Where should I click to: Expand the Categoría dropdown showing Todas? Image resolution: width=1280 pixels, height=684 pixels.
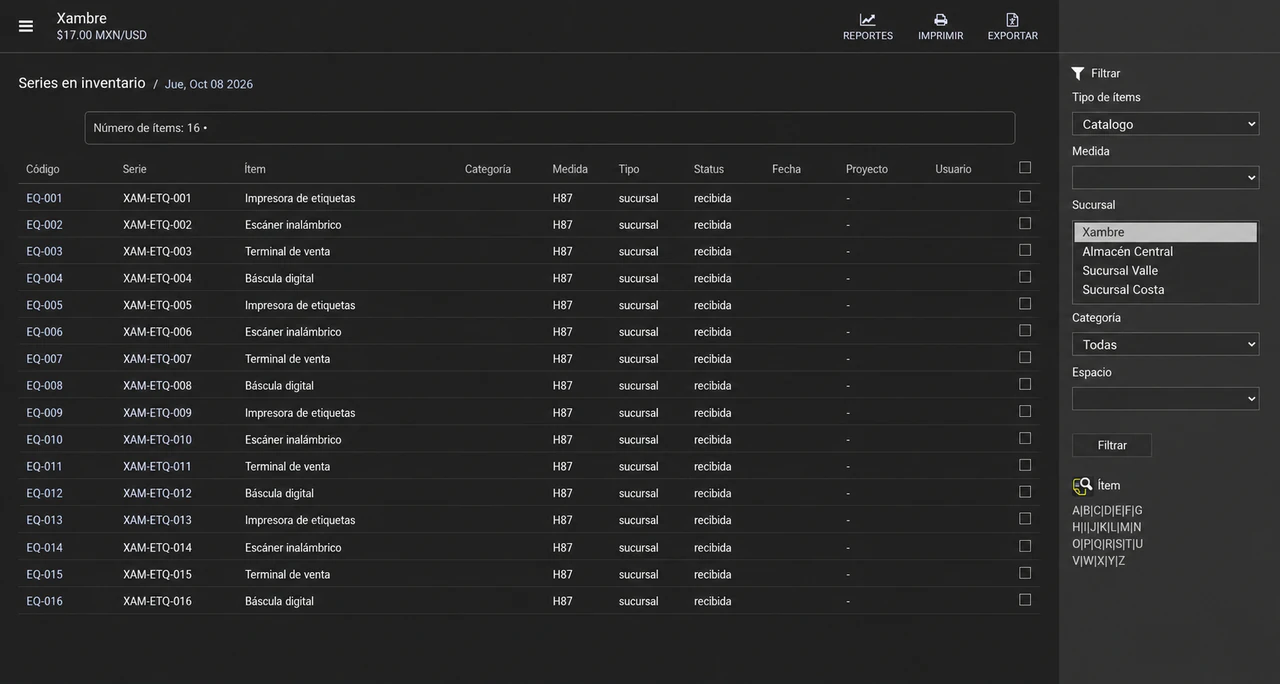point(1165,344)
